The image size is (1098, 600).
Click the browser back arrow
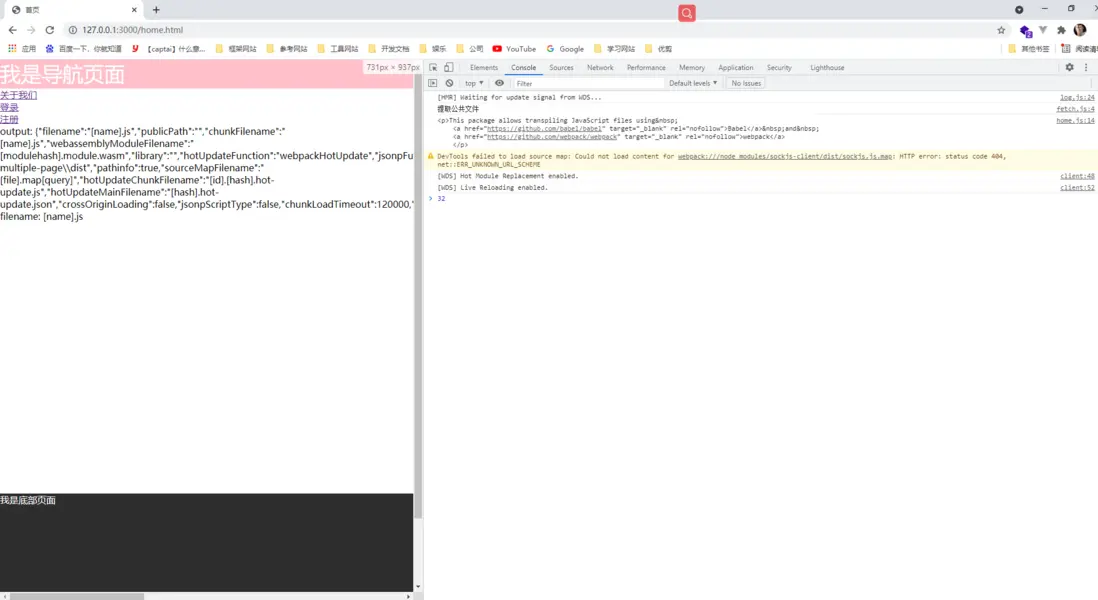pos(13,30)
